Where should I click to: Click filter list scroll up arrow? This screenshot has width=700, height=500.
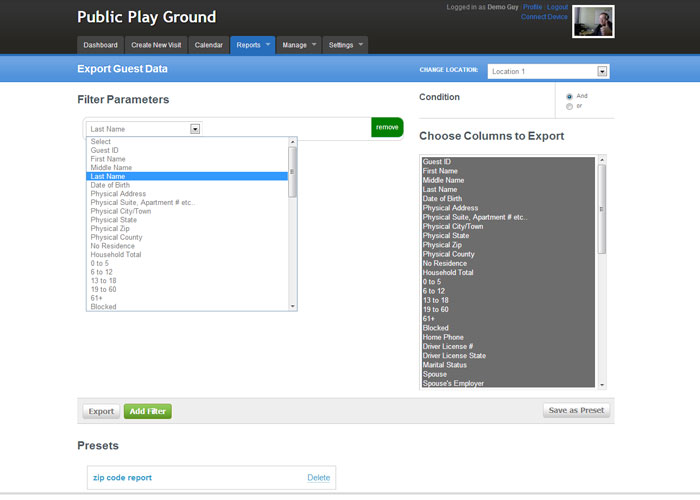pos(293,142)
